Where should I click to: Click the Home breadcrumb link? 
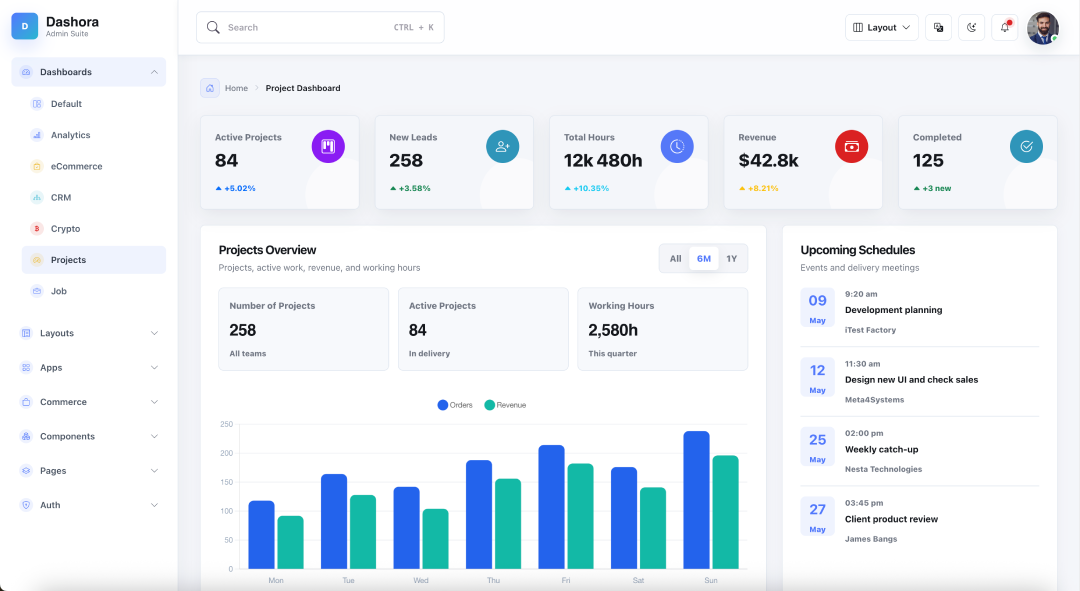(236, 88)
